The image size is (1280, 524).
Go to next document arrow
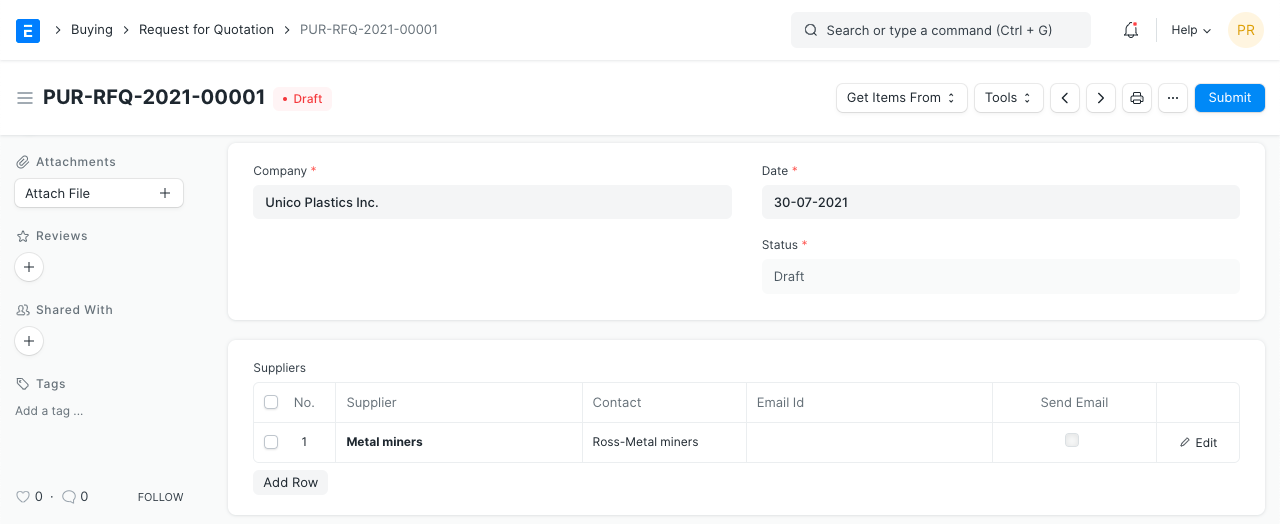tap(1101, 98)
